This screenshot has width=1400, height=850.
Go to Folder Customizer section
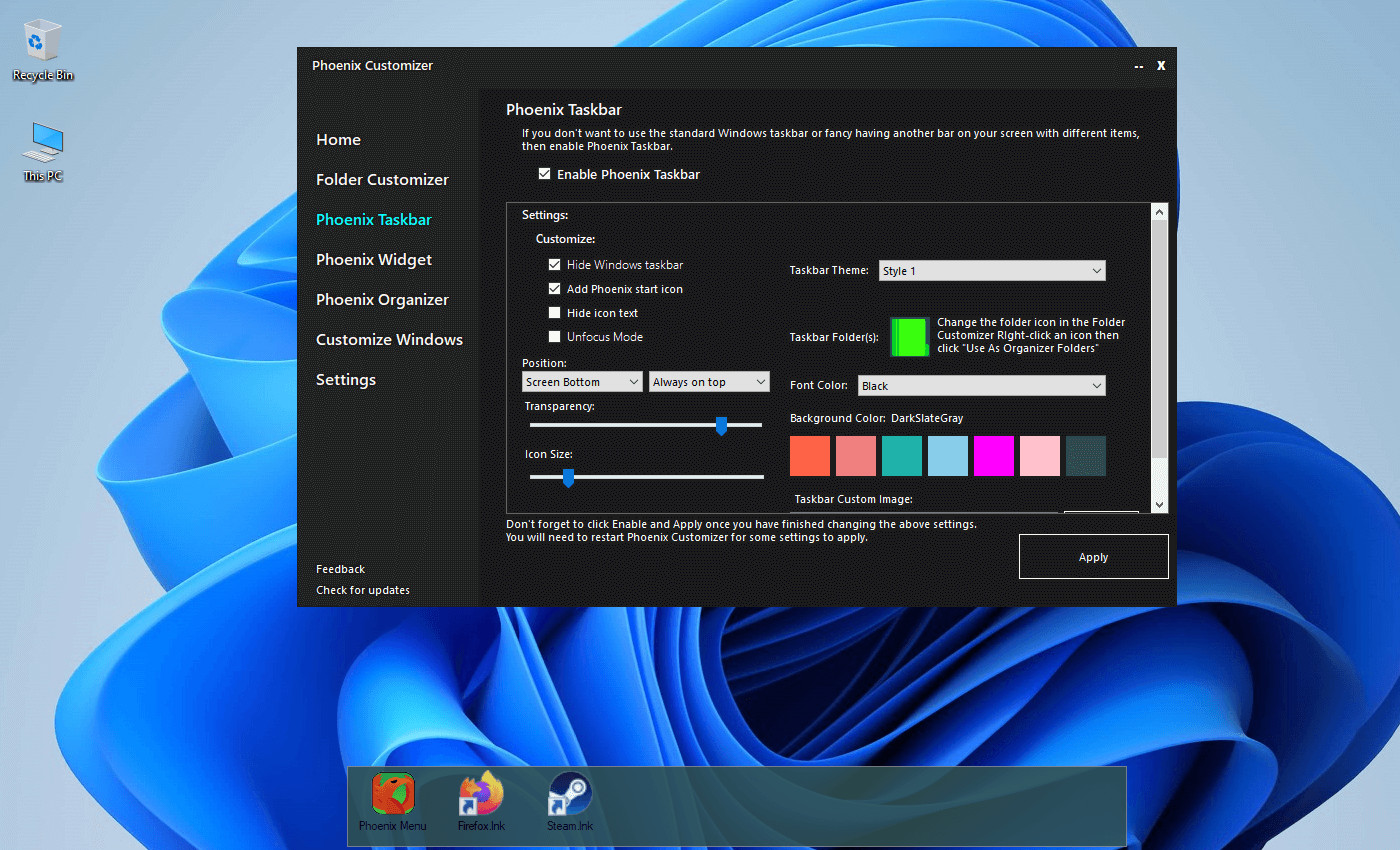point(382,180)
